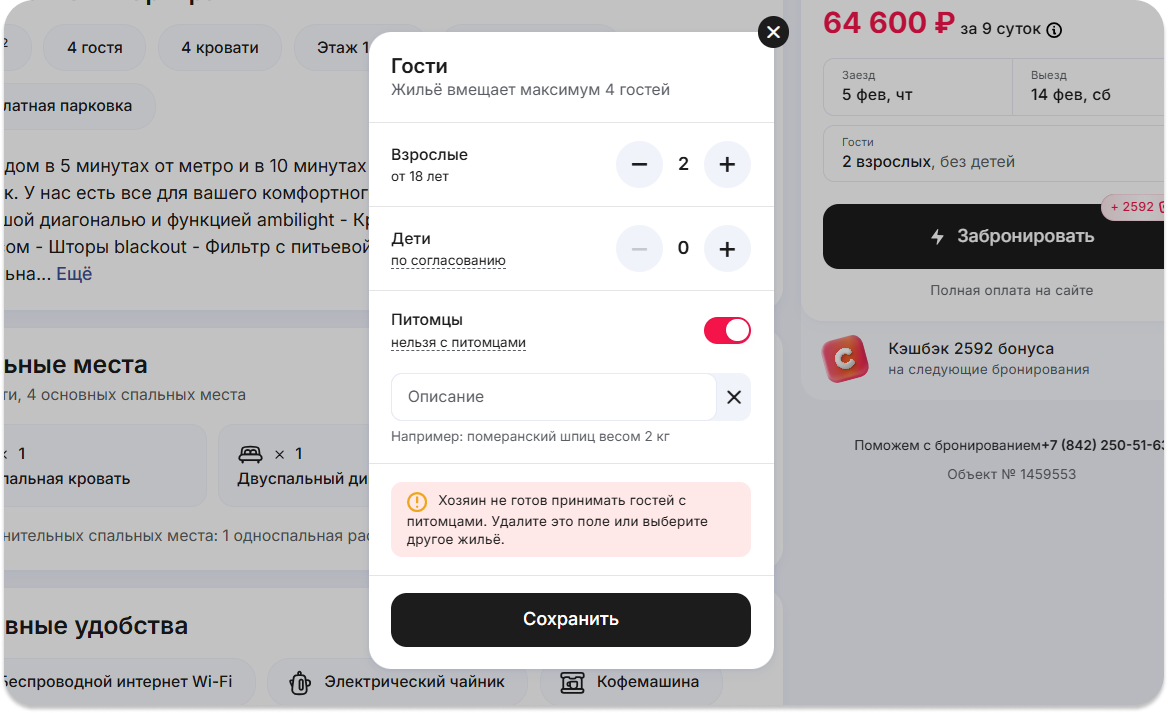Viewport: 1168px width, 713px height.
Task: Expand the Гости guests selector field
Action: pos(994,153)
